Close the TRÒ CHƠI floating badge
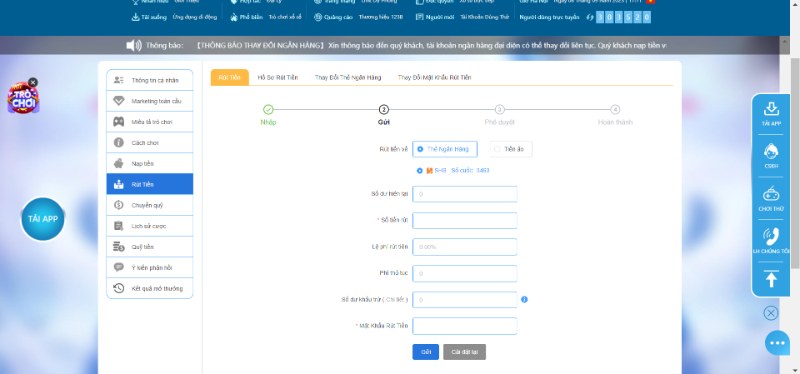This screenshot has width=800, height=374. click(x=33, y=82)
